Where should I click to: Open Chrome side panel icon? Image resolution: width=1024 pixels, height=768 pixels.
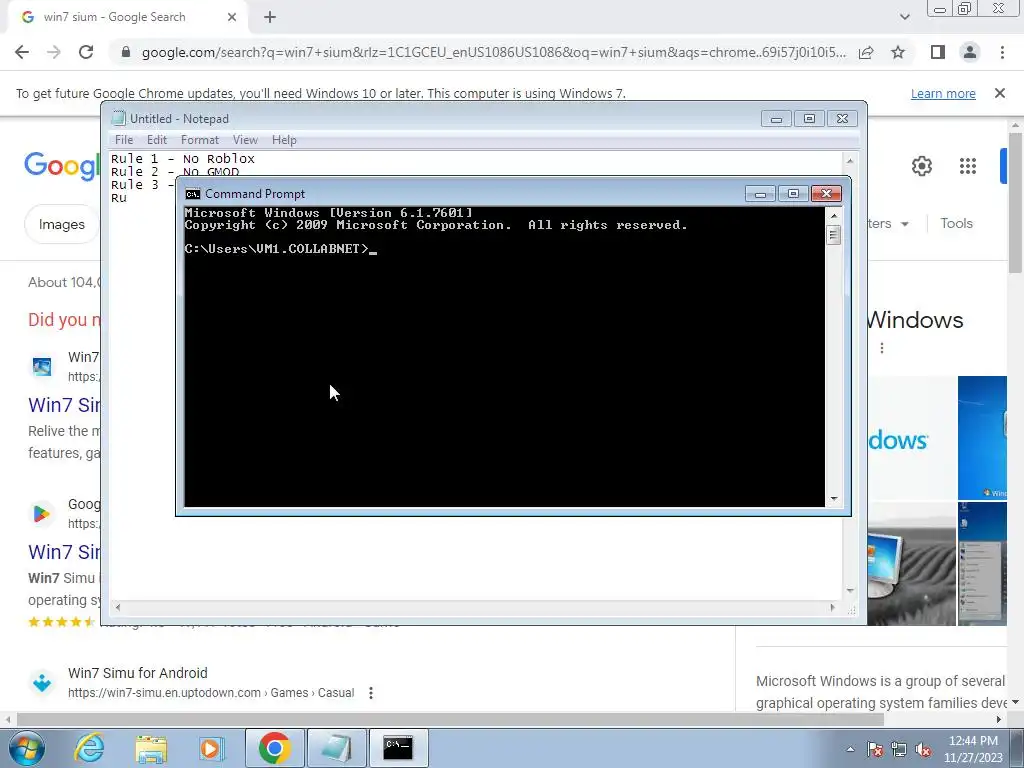[x=938, y=52]
